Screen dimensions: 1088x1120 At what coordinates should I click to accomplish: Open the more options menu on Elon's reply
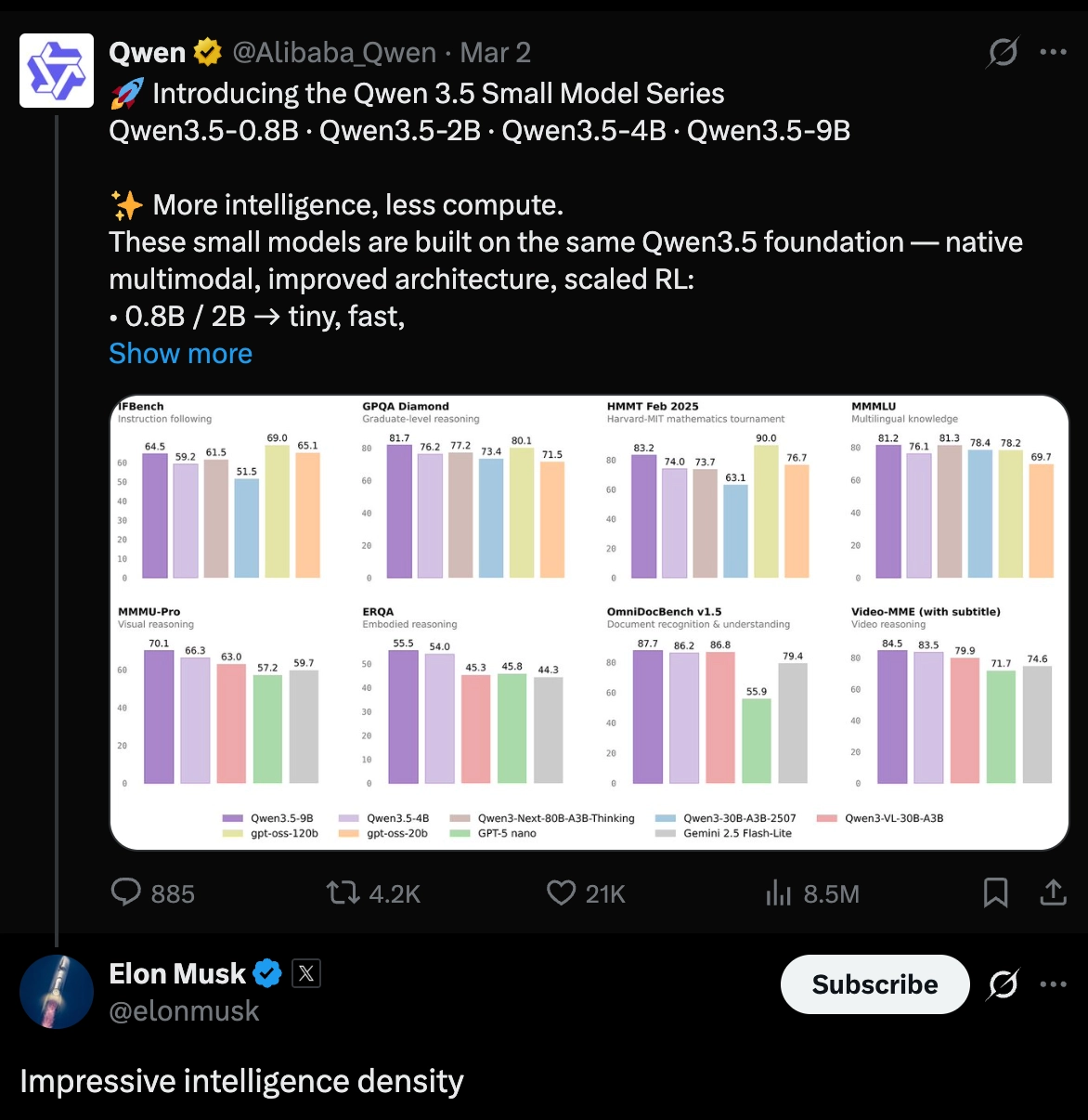click(x=1055, y=984)
